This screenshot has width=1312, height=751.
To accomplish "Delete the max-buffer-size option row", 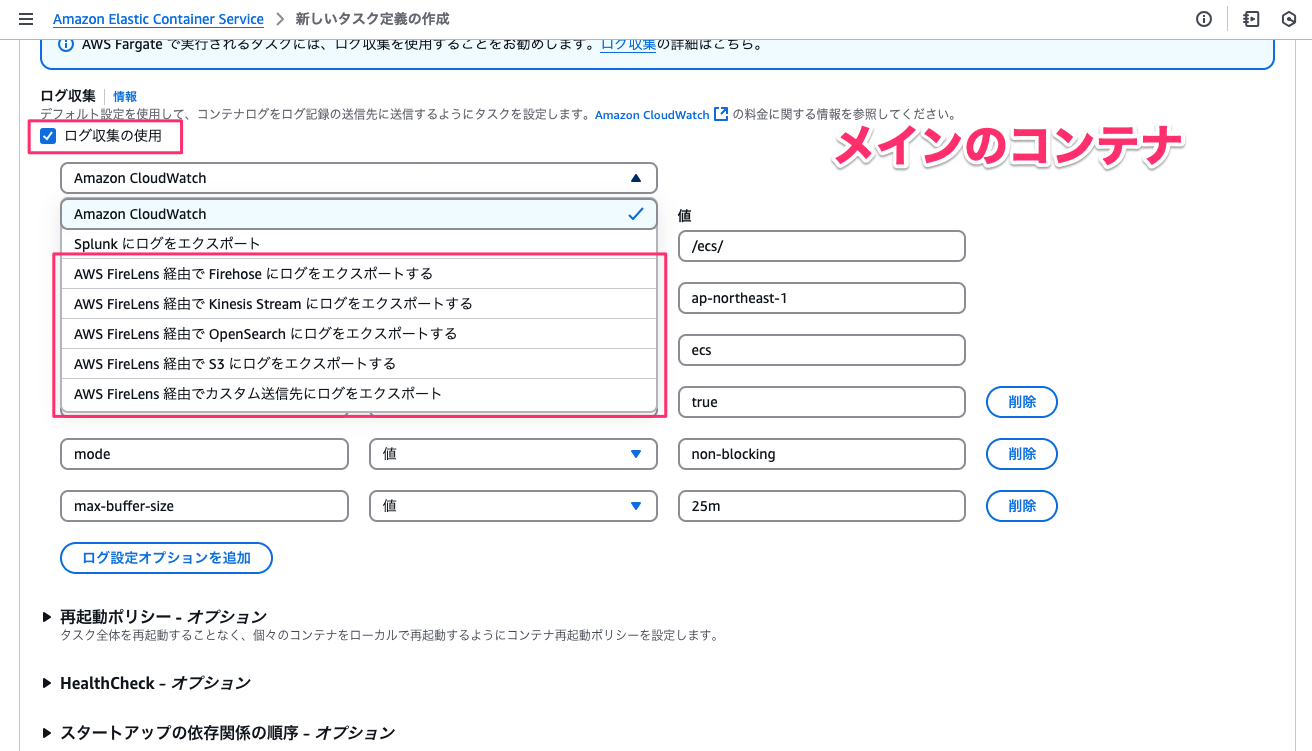I will (x=1022, y=506).
